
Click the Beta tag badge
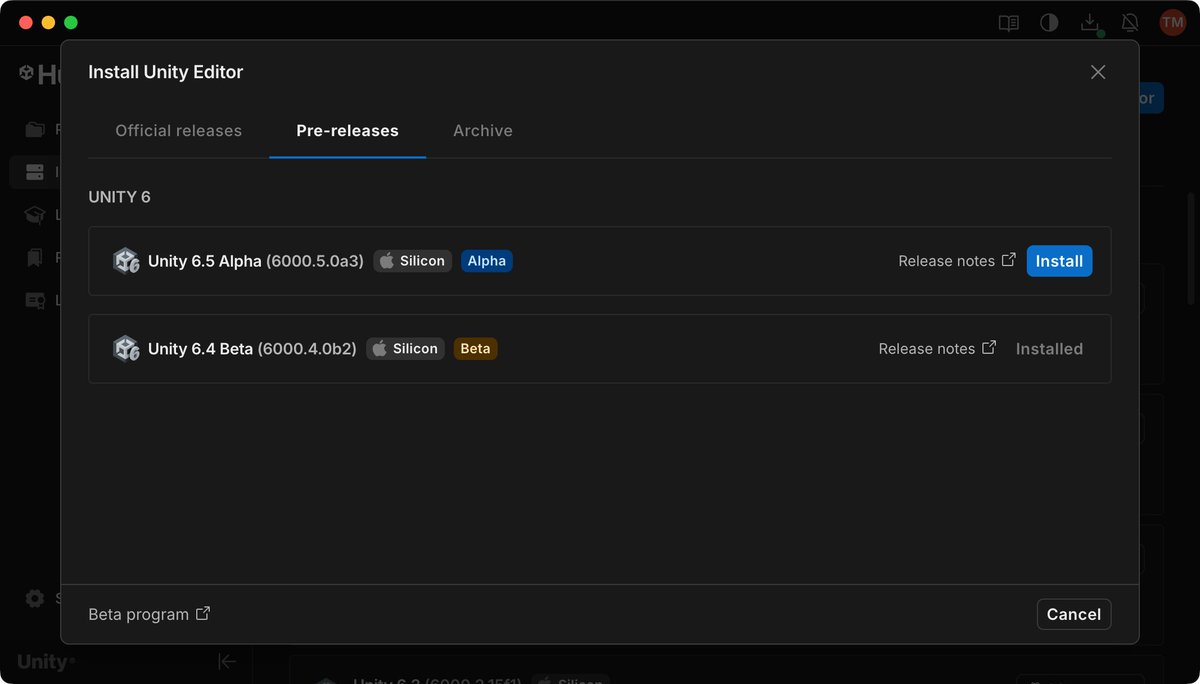click(475, 349)
